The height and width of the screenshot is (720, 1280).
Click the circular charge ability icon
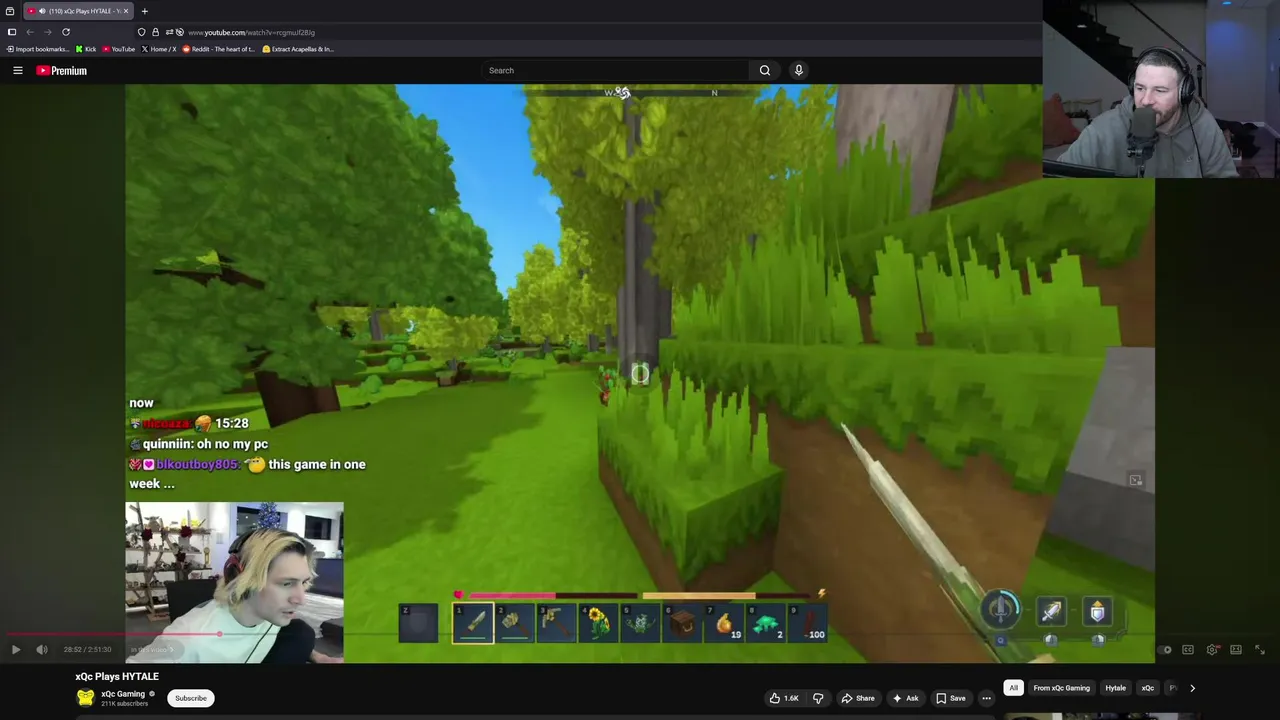tap(1001, 609)
